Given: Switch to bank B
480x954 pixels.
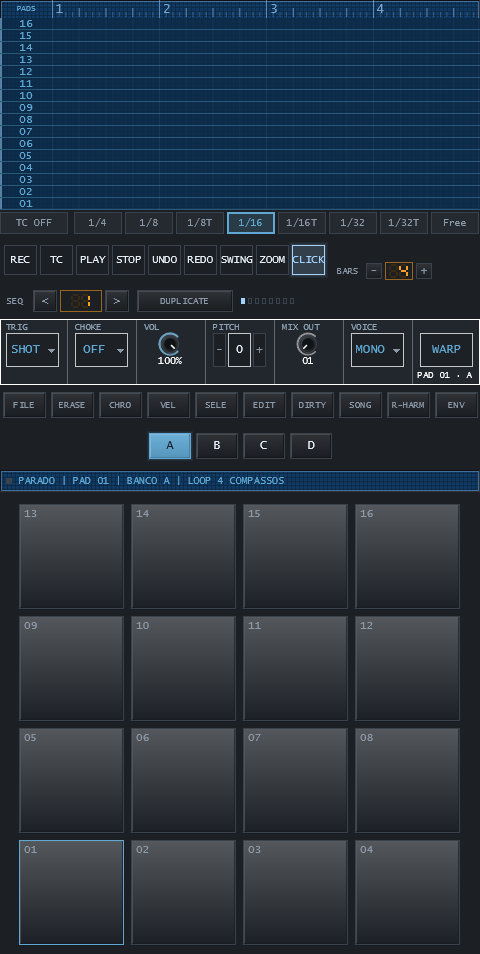Looking at the screenshot, I should click(217, 446).
